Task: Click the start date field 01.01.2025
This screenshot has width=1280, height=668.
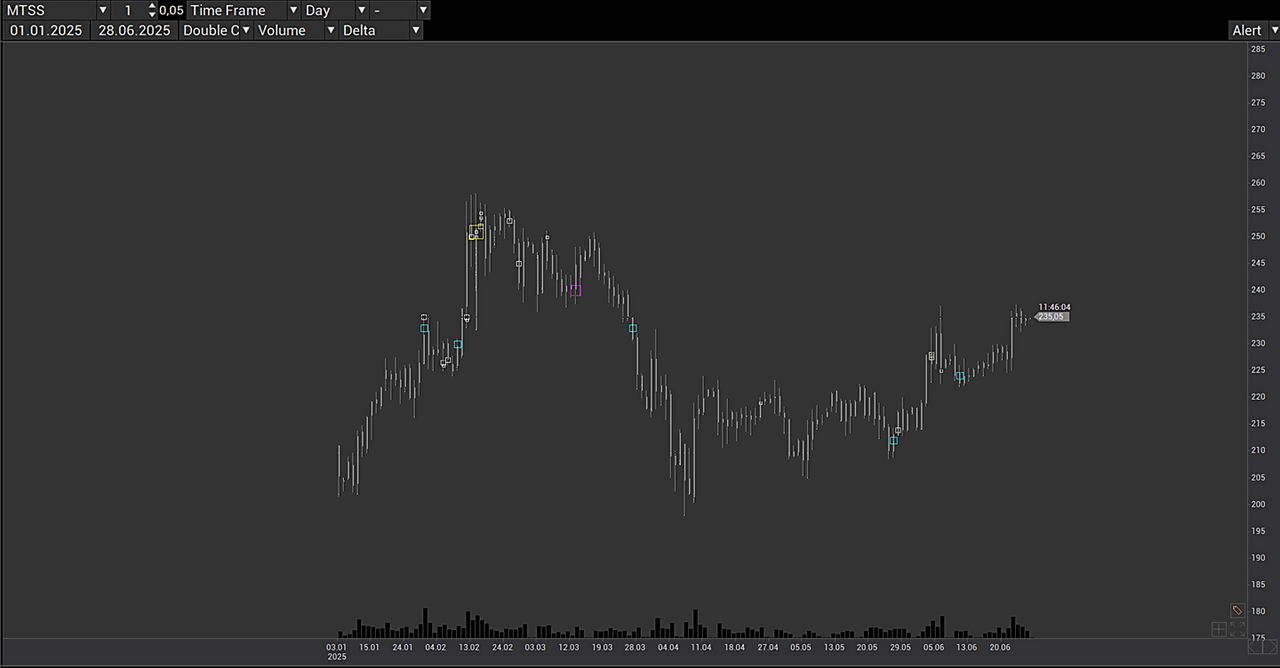Action: 46,30
